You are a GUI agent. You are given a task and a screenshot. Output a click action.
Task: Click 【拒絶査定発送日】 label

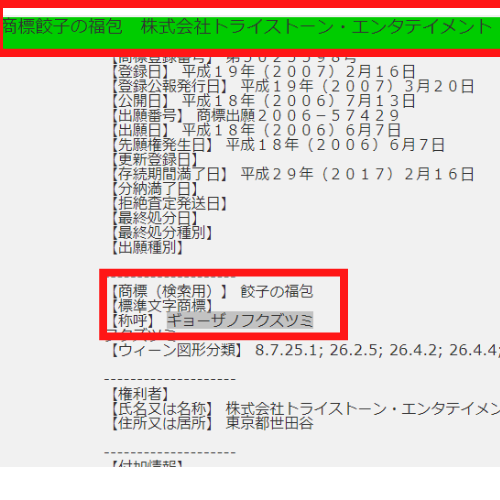(169, 204)
